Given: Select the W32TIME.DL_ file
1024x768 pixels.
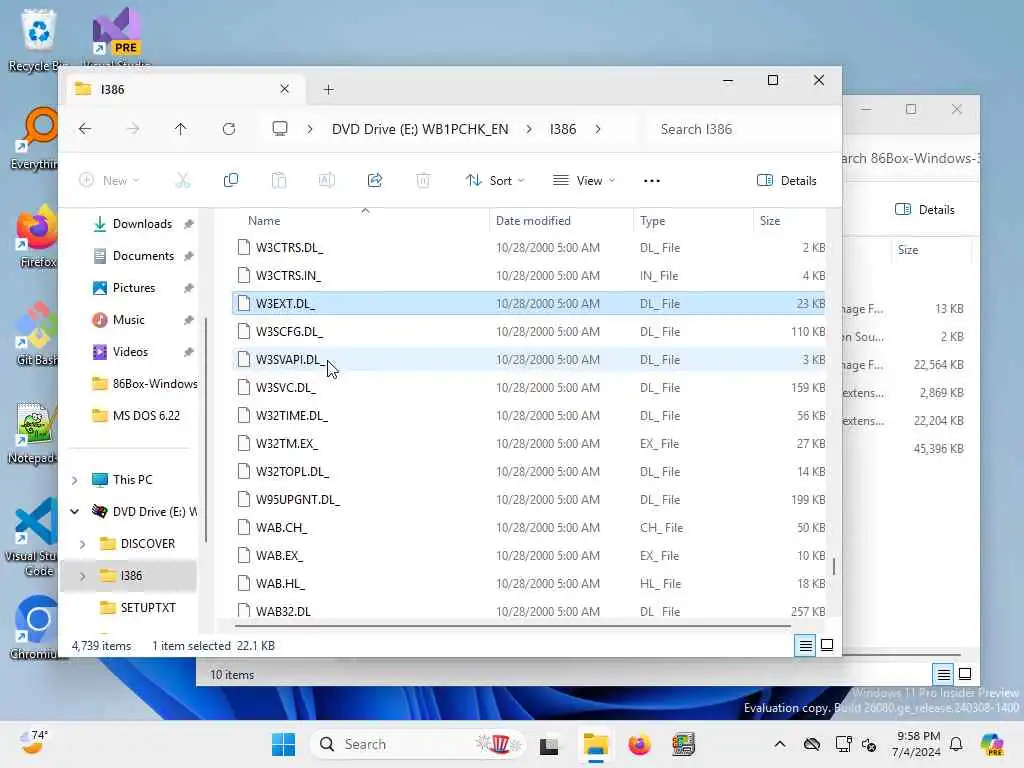Looking at the screenshot, I should [529, 416].
